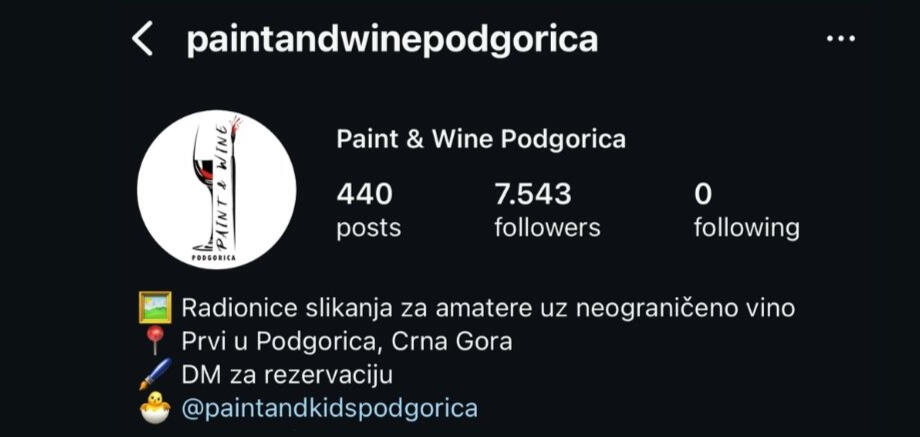Open the Paint & Wine profile picture

217,189
